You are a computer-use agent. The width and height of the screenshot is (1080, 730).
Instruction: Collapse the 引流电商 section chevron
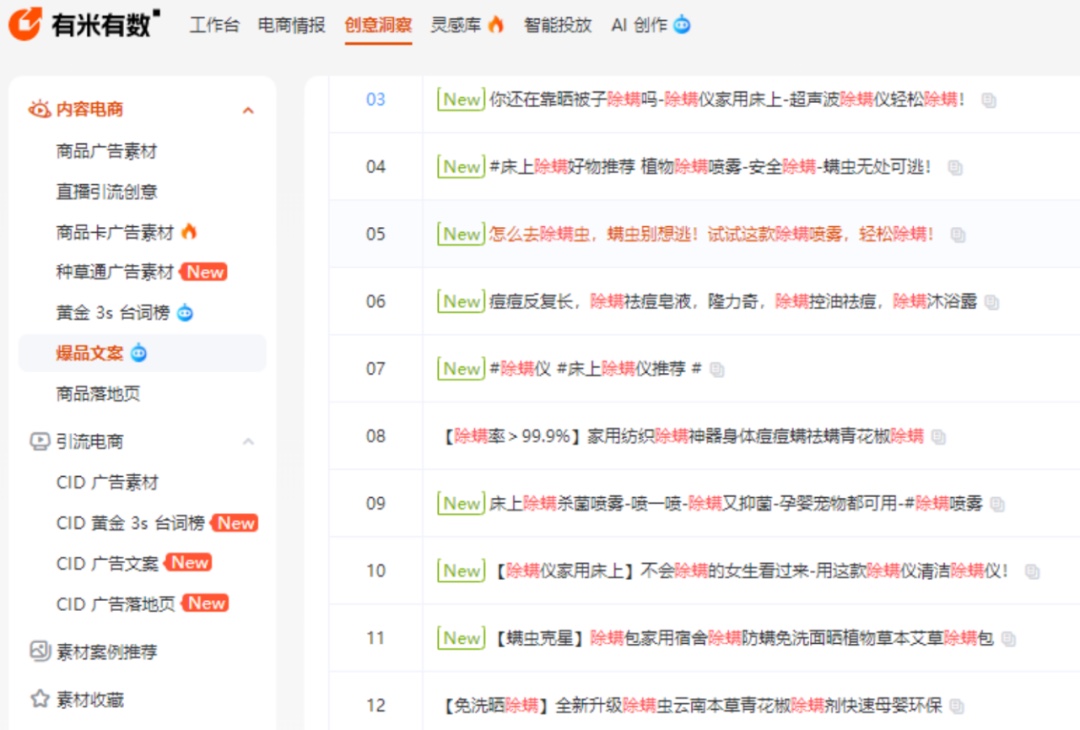click(249, 441)
